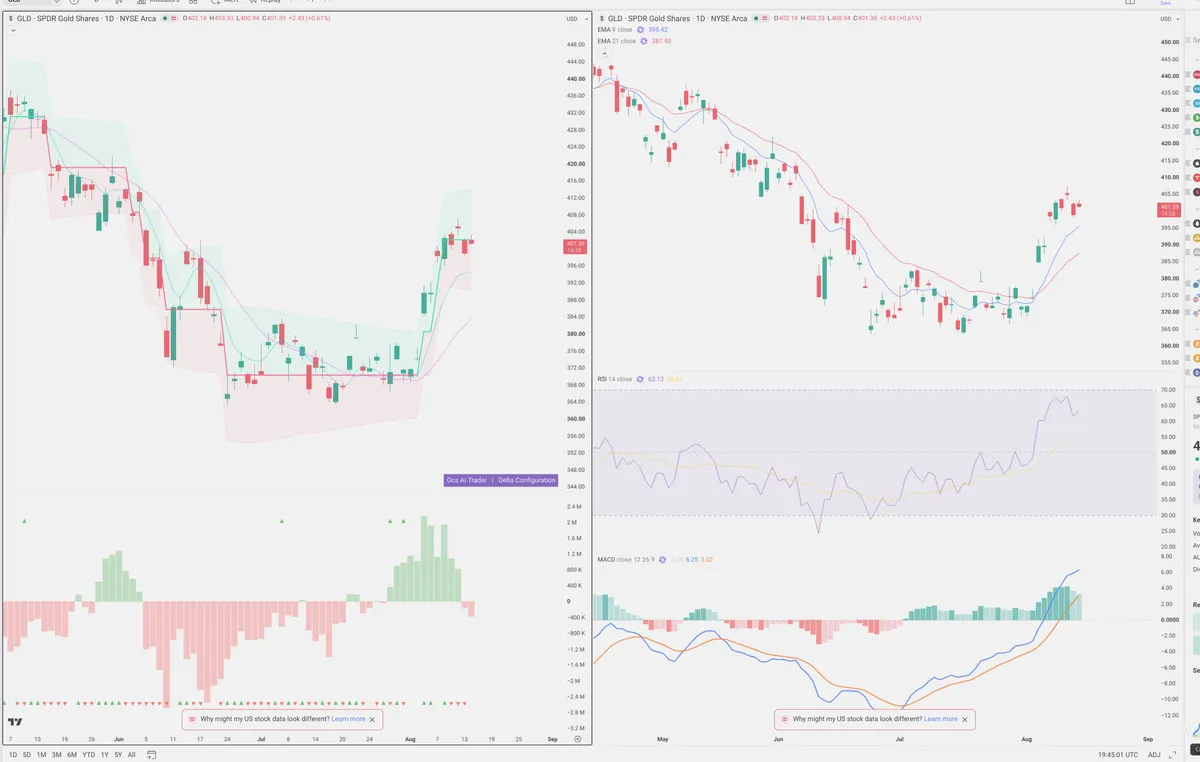Collapse right chart indicator legend arrow
This screenshot has width=1200, height=762.
click(604, 52)
